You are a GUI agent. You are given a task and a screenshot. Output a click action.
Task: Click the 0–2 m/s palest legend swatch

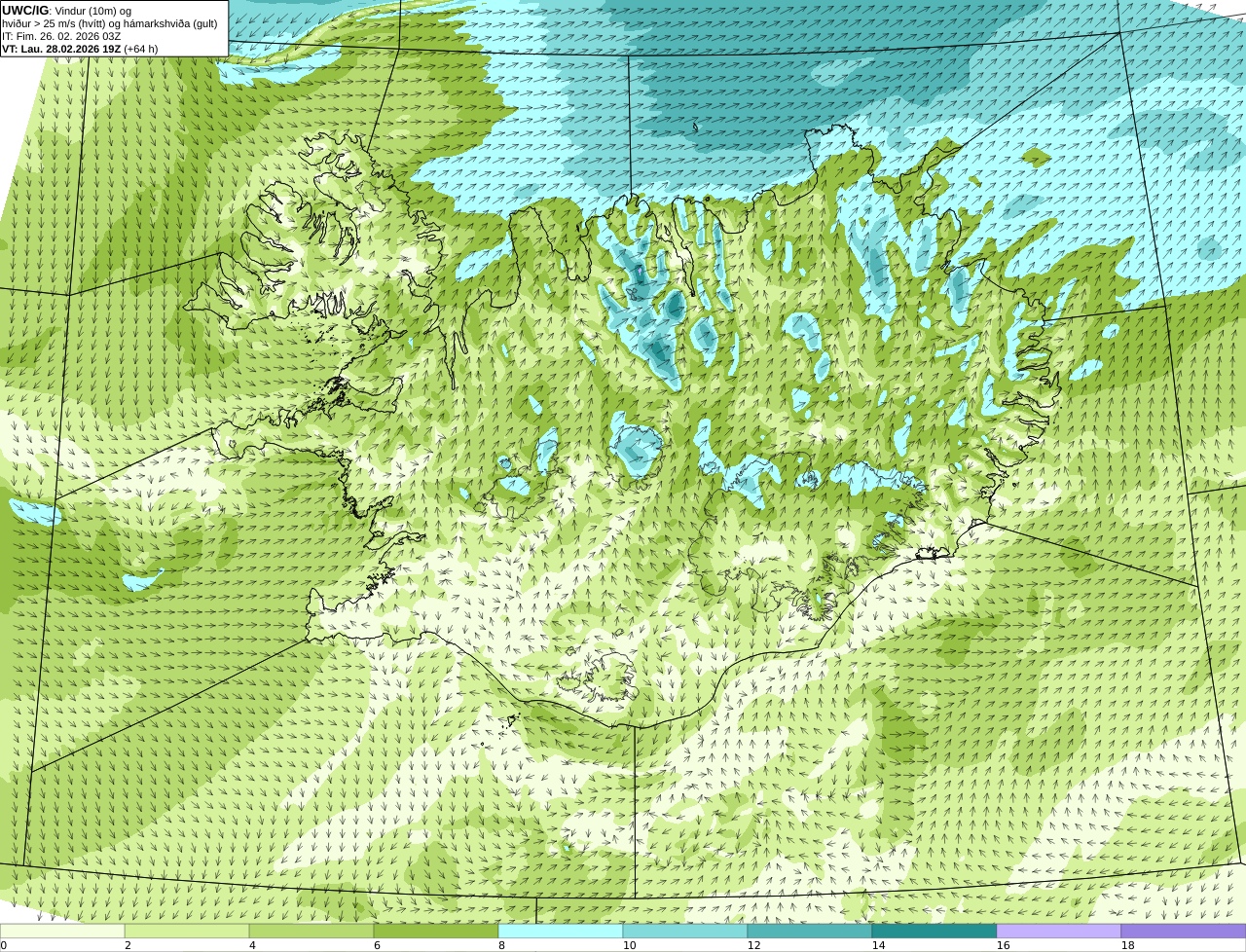click(x=62, y=932)
